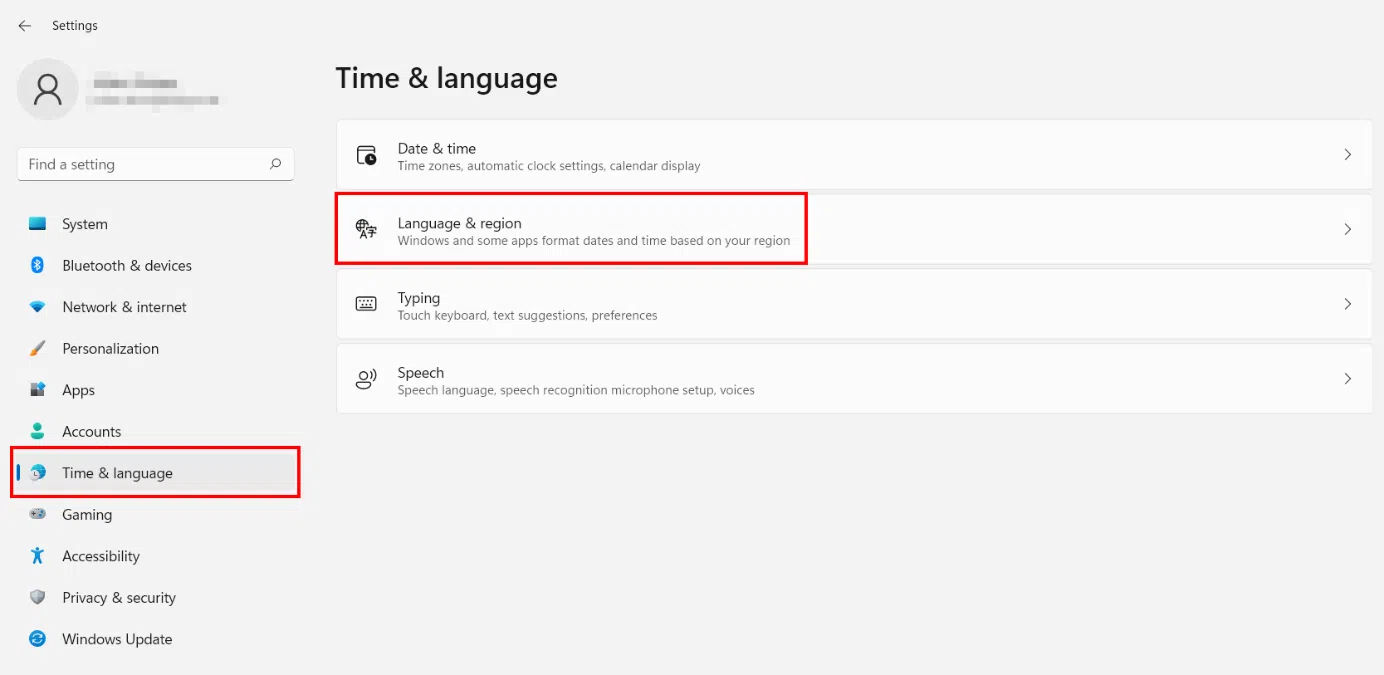Click the Personalization paintbrush icon

point(38,349)
